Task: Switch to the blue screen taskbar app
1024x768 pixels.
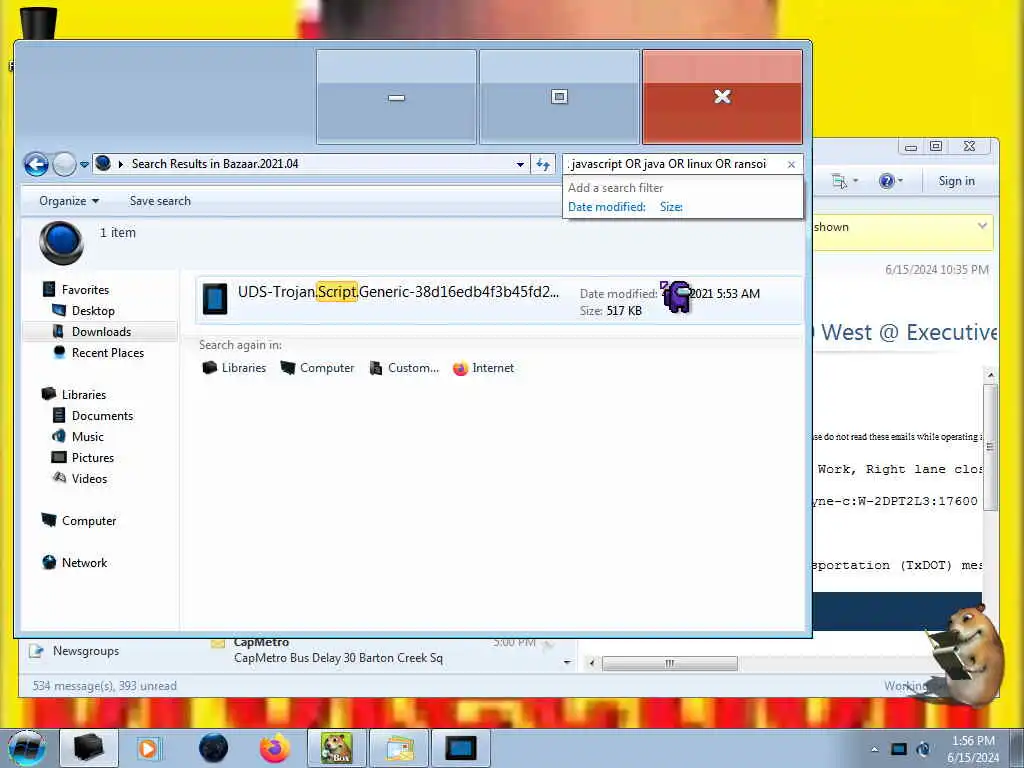Action: [x=461, y=748]
